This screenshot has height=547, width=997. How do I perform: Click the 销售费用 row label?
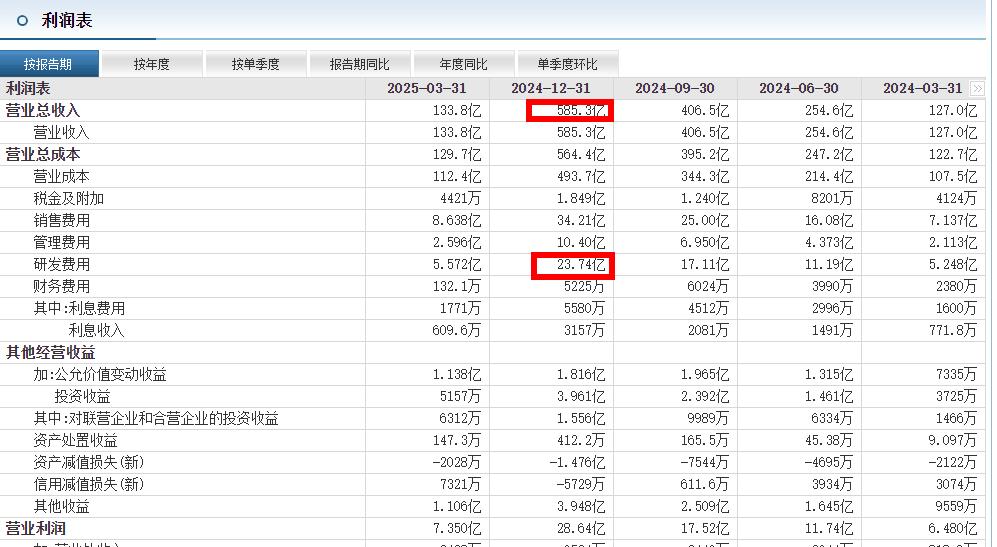tap(62, 221)
